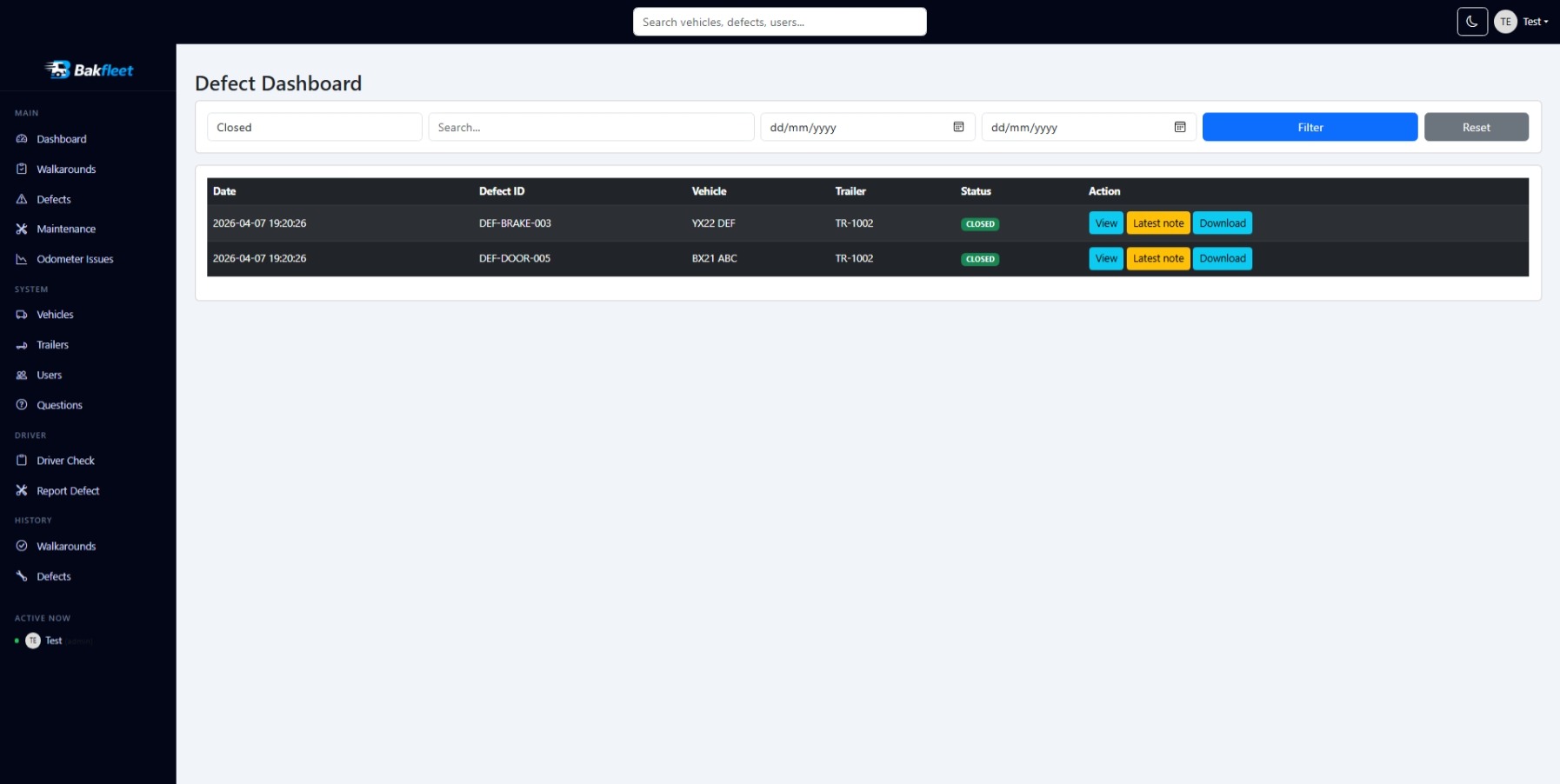This screenshot has width=1560, height=784.
Task: Open the Test user account dropdown
Action: click(1523, 22)
